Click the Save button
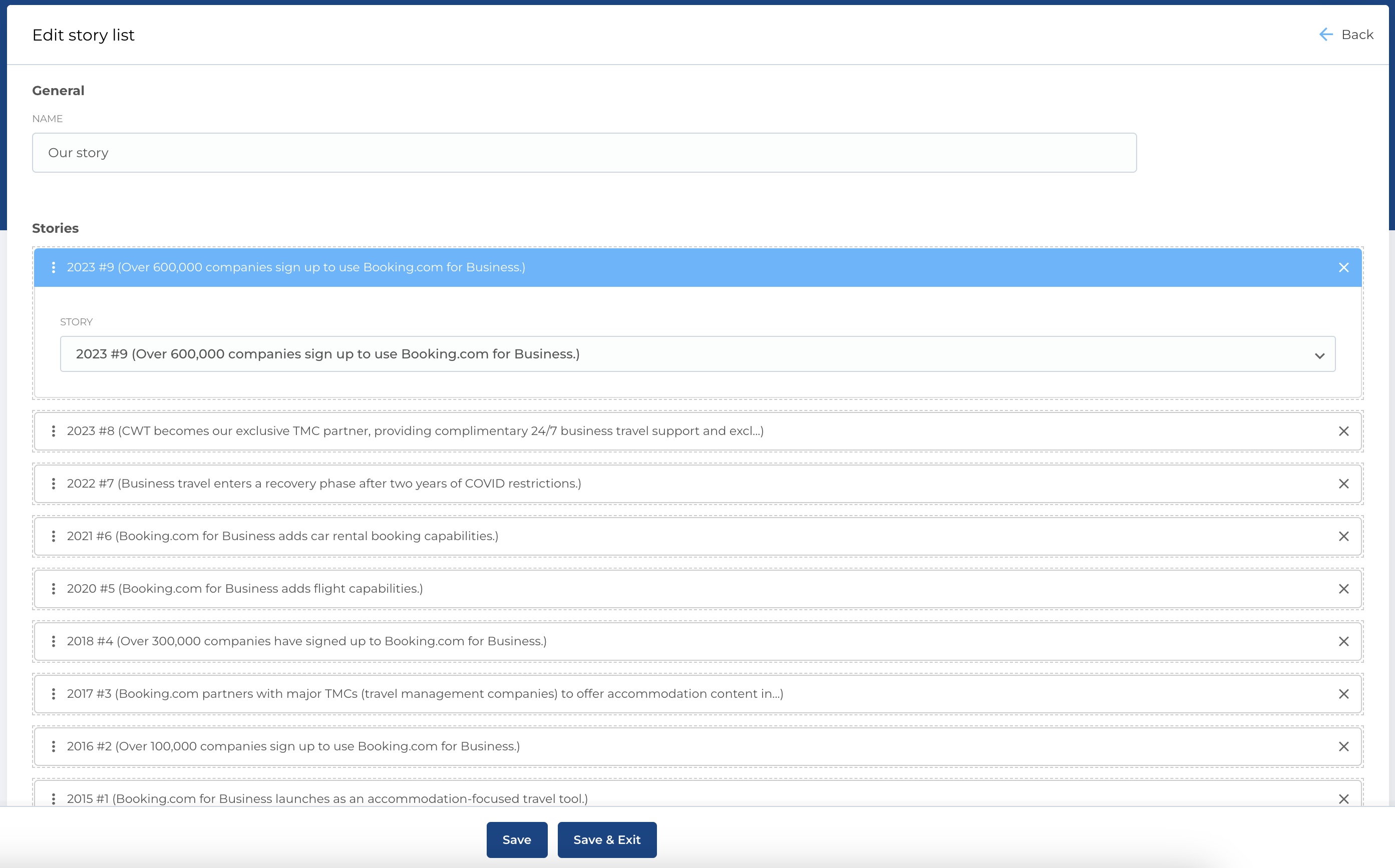 517,840
